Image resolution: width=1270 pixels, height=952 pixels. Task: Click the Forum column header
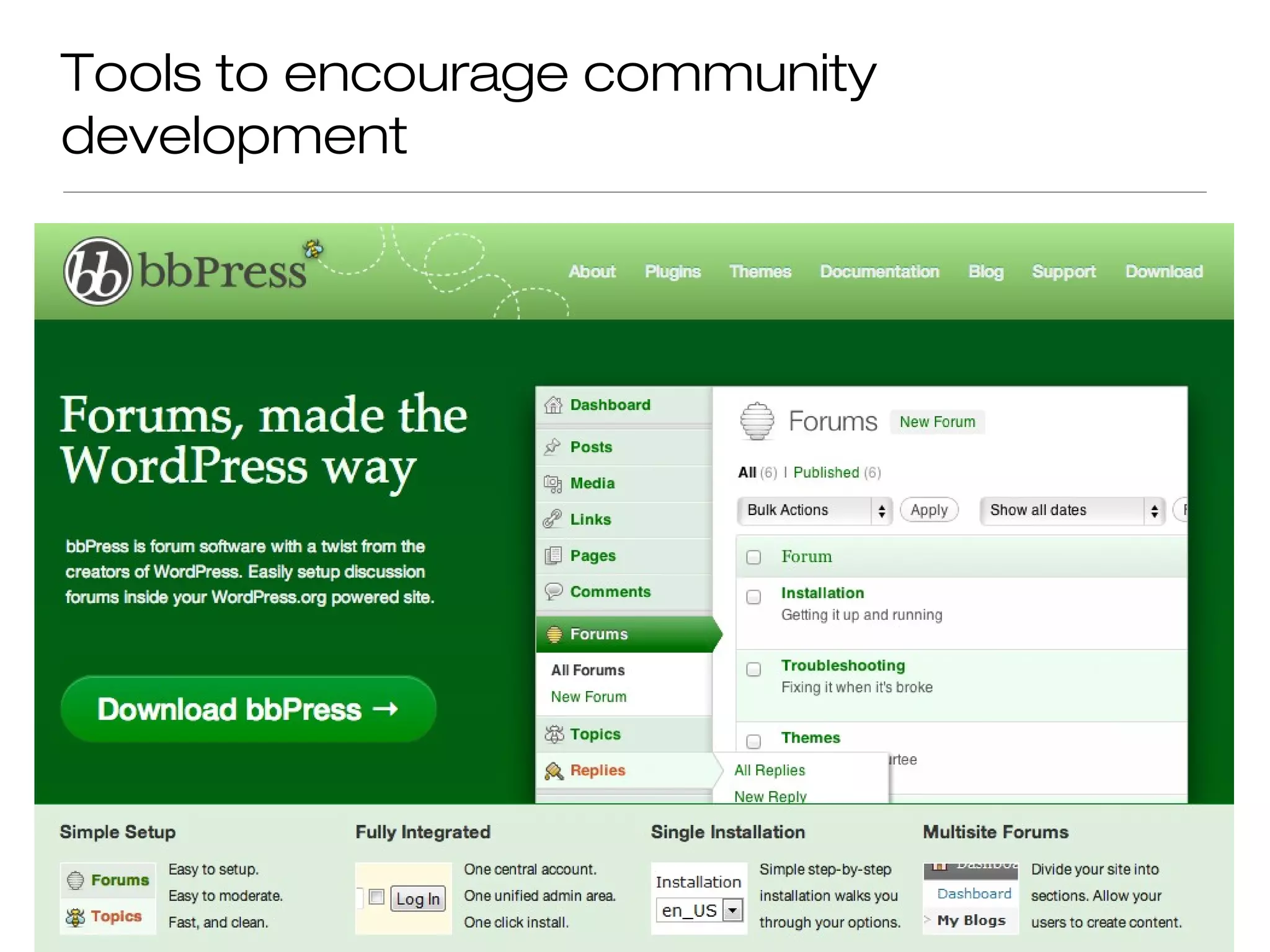click(x=806, y=557)
